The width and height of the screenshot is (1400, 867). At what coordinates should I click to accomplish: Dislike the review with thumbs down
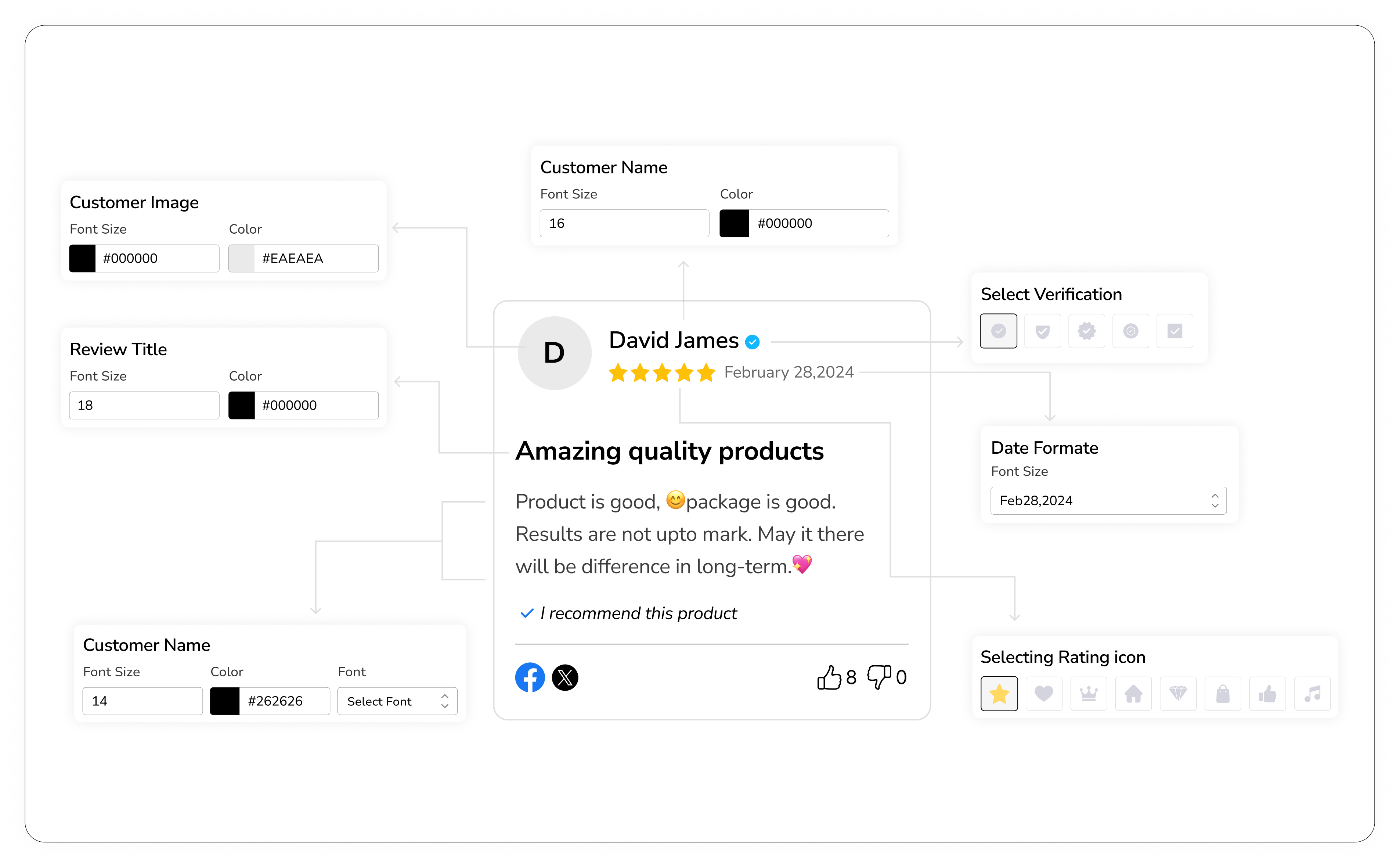click(879, 677)
